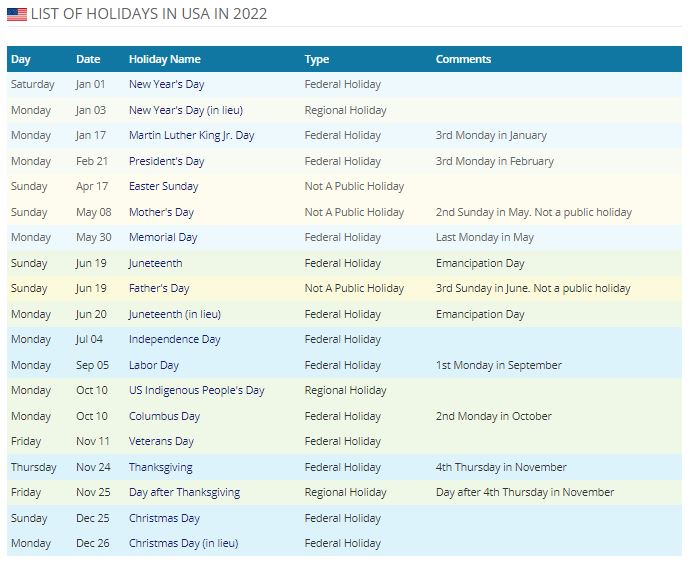This screenshot has height=569, width=692.
Task: Select the 'Nov 11' date cell
Action: 93,441
